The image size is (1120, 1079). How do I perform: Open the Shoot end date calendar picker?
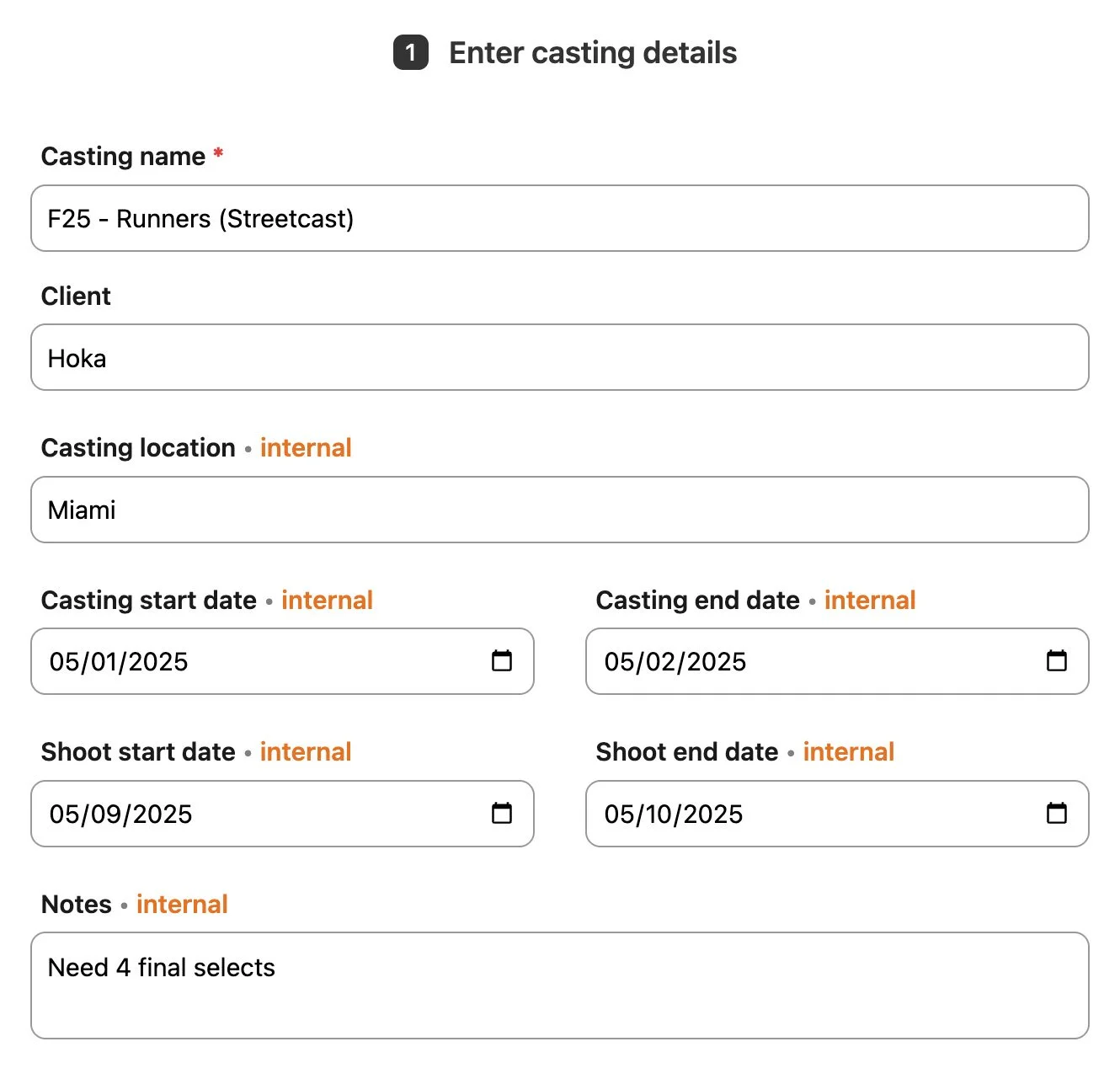click(1056, 814)
